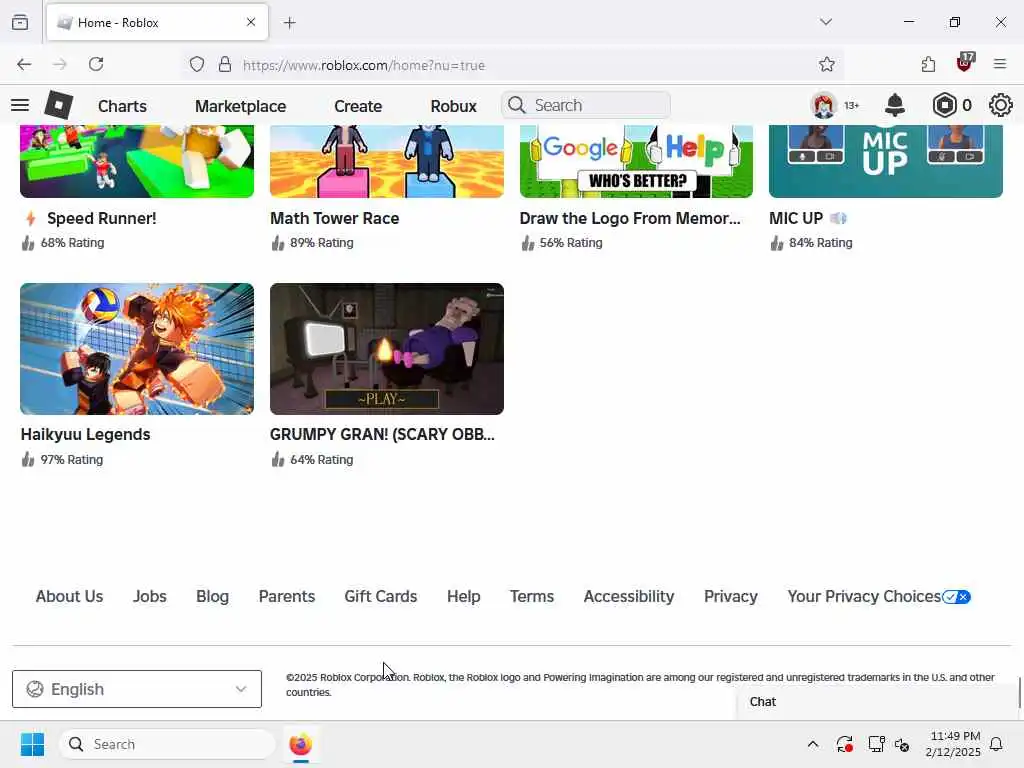Click the Math Tower Race title text
Screen dimensions: 1024x768
pyautogui.click(x=334, y=218)
